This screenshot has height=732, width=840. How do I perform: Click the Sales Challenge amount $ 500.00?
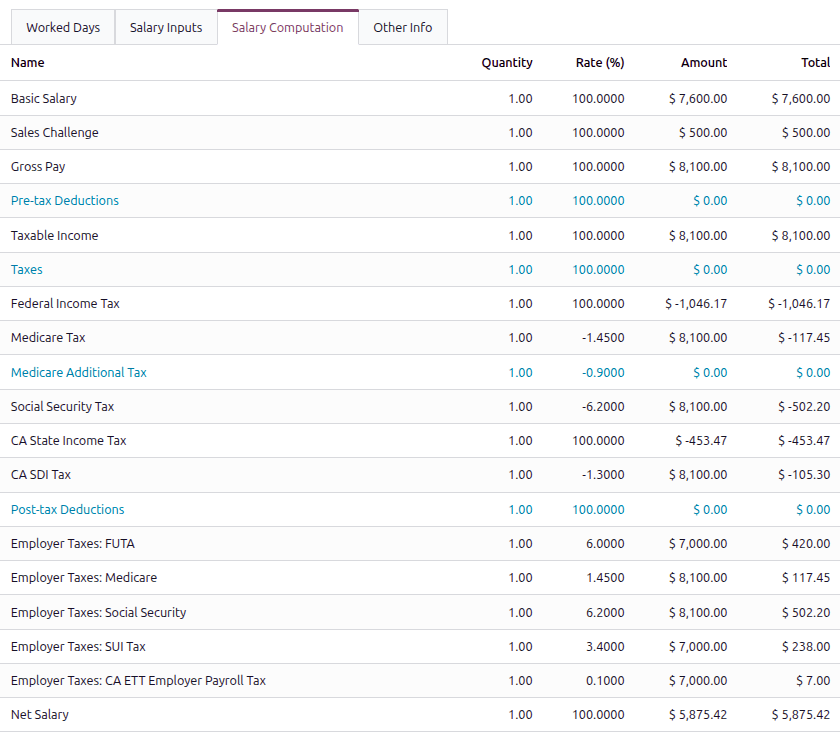[x=703, y=132]
